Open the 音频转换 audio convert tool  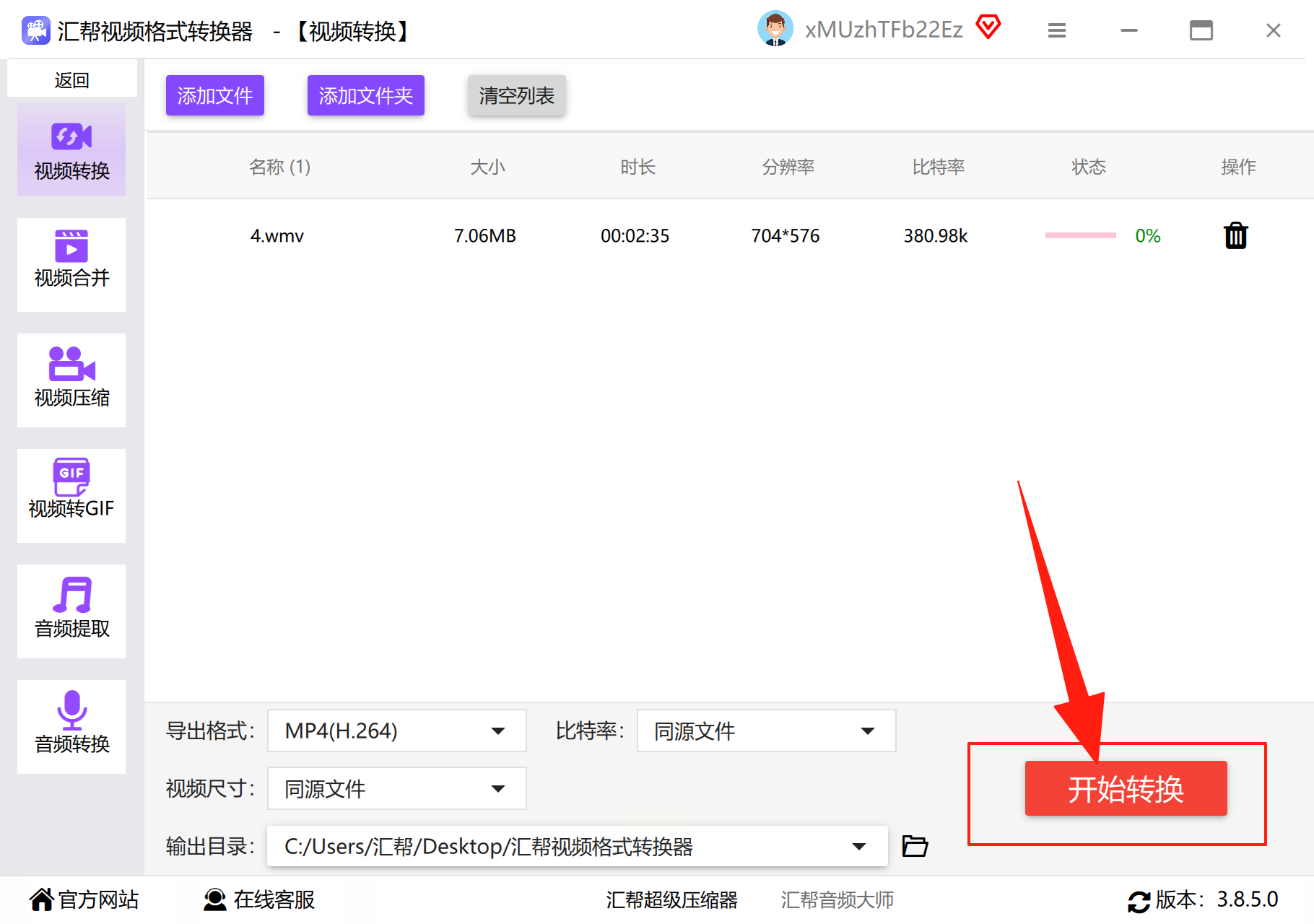click(71, 726)
